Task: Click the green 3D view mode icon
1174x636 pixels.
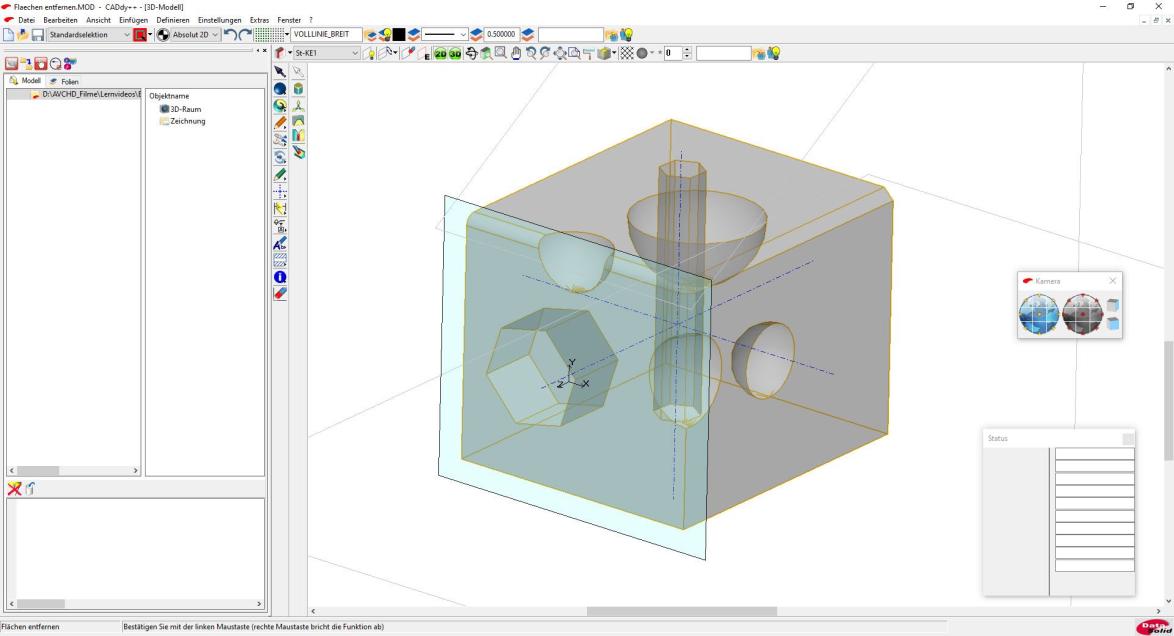Action: coord(455,53)
